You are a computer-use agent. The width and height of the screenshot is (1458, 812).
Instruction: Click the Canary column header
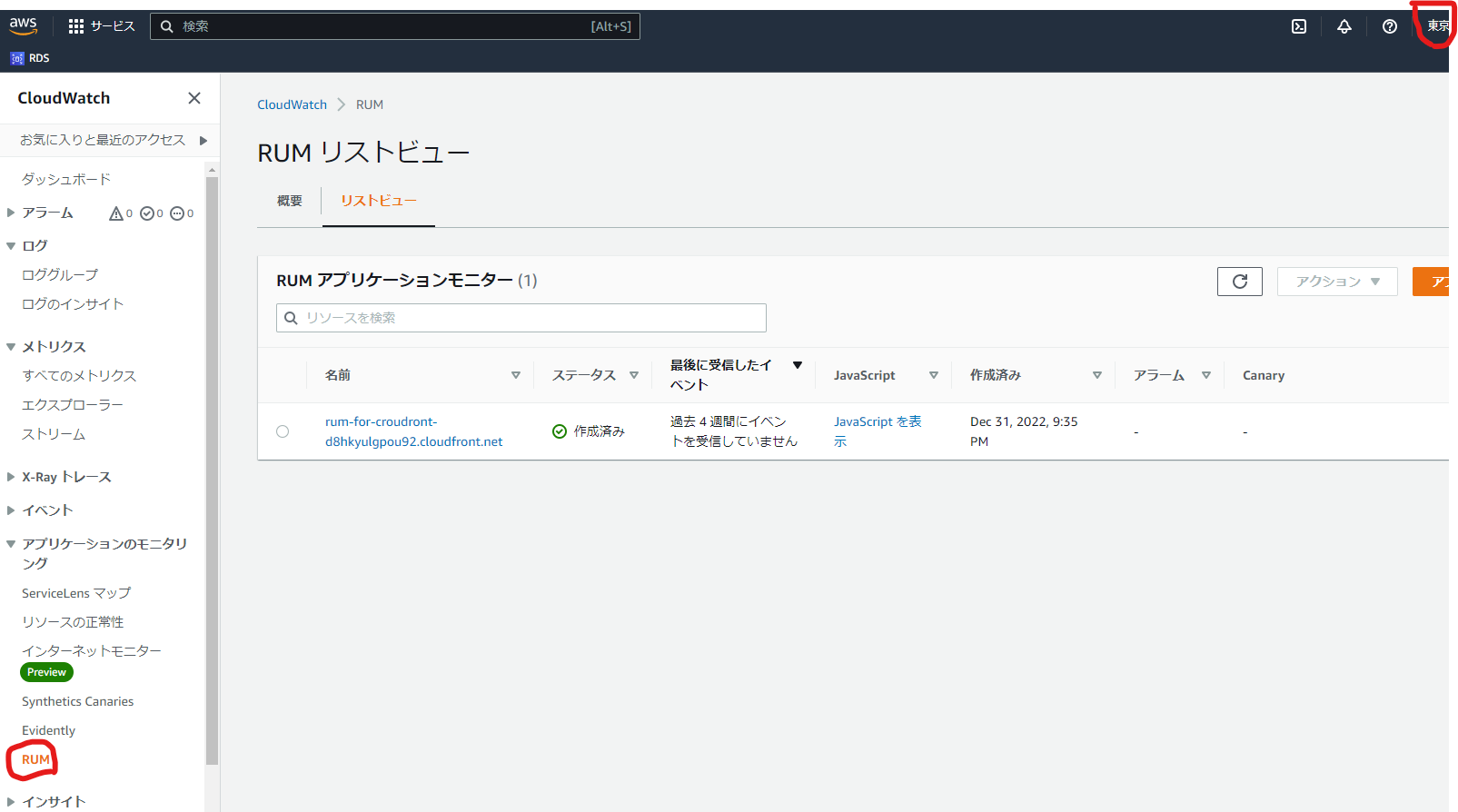click(x=1264, y=375)
